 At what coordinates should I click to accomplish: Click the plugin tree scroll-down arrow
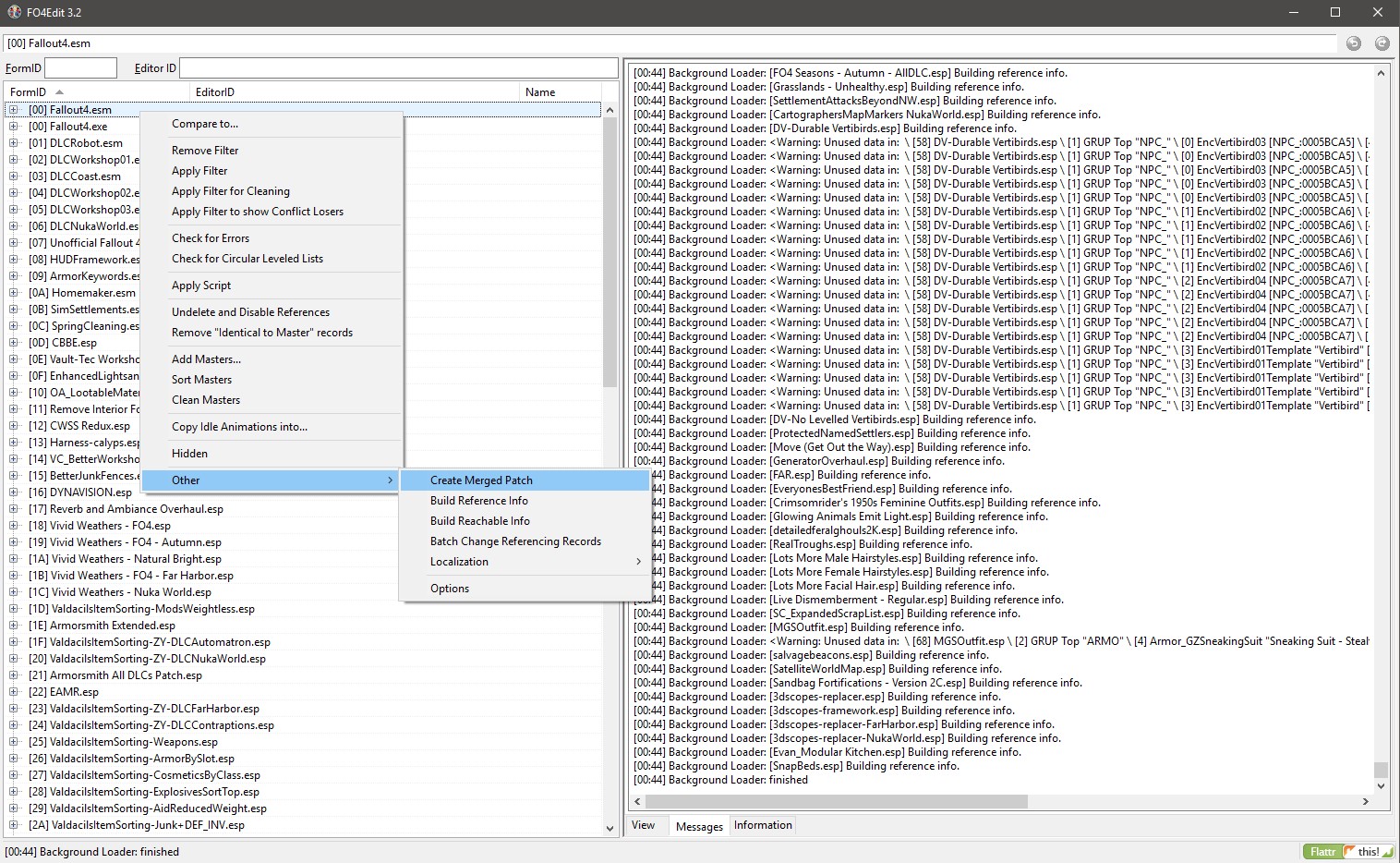coord(609,829)
